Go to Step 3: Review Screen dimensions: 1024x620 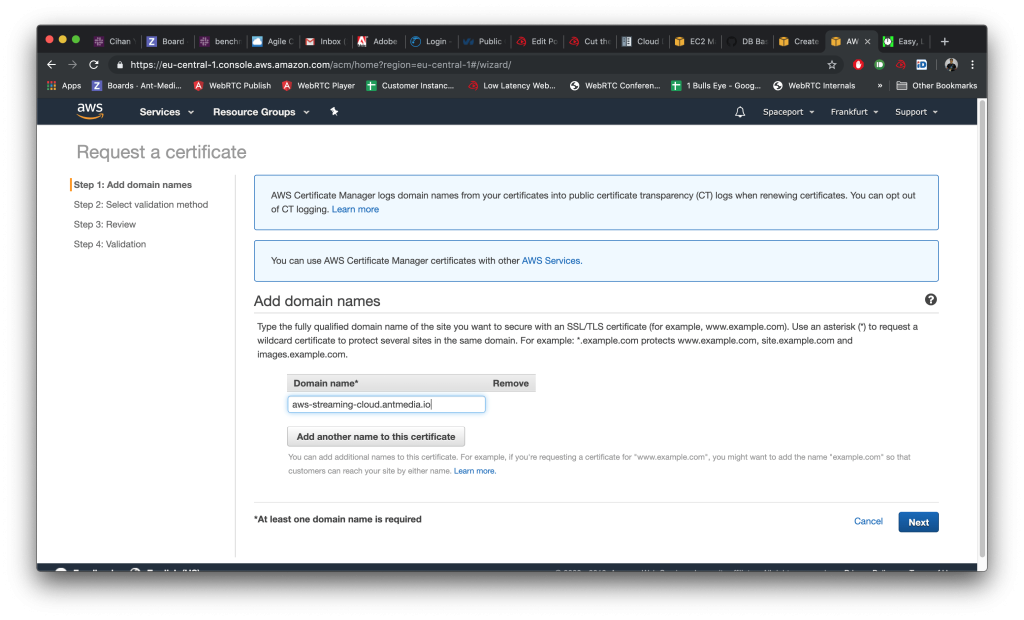[x=104, y=224]
